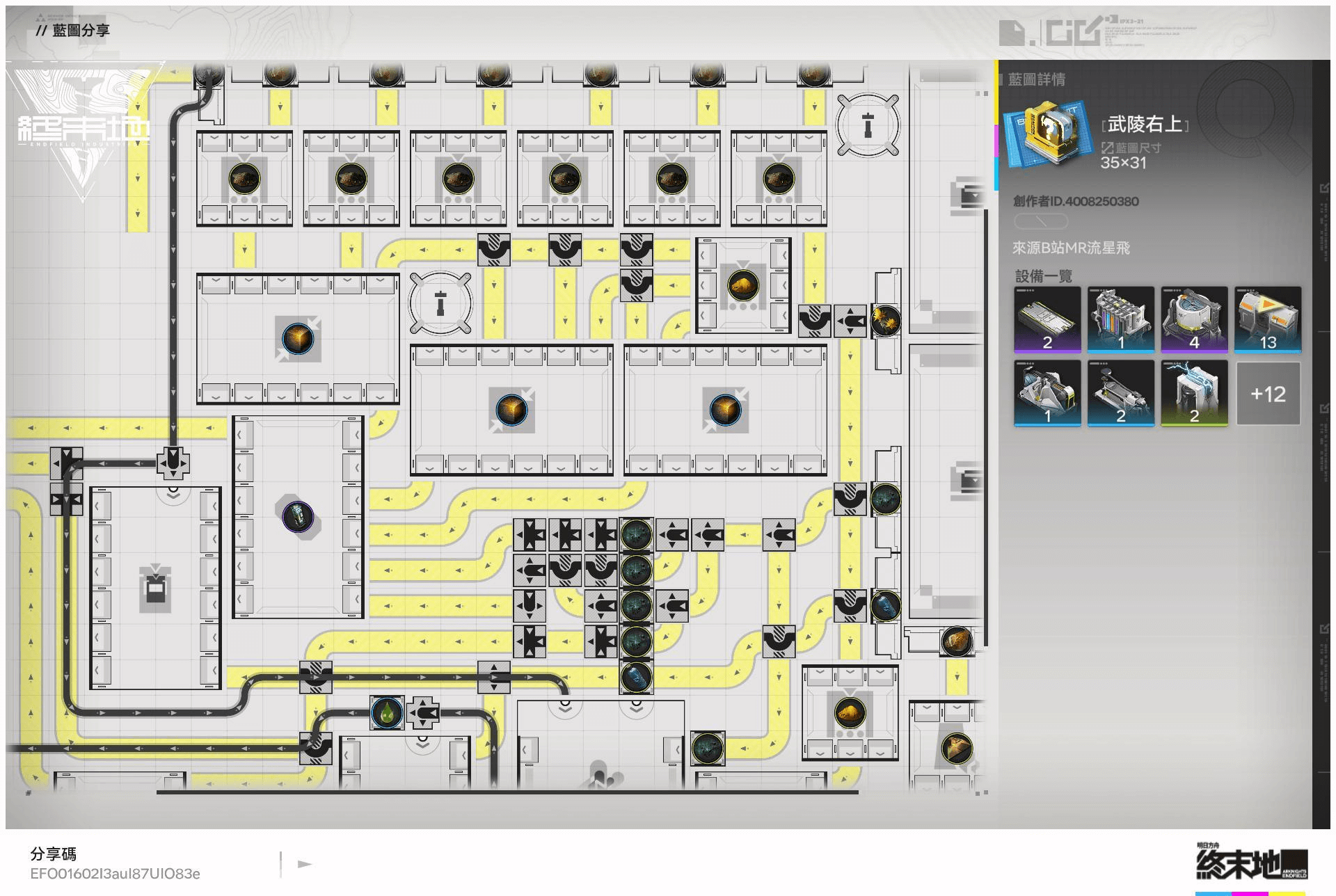Select the storage depot icon at lower left
Viewport: 1336px width, 896px height.
[x=154, y=589]
